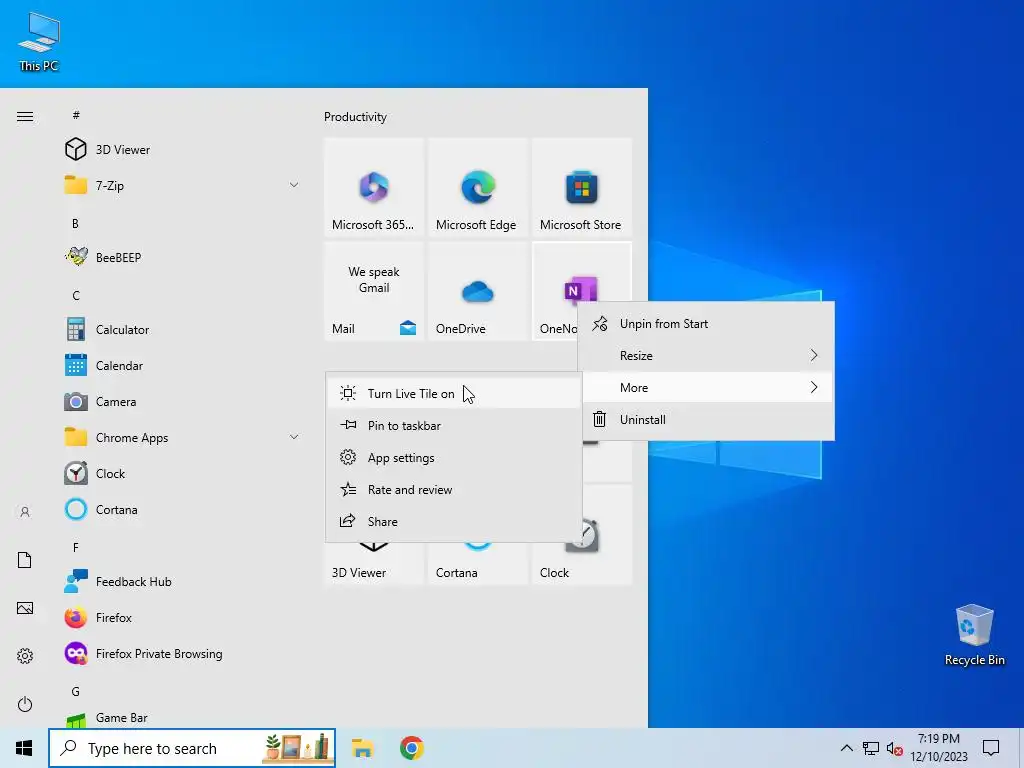Show hidden system tray icons
This screenshot has height=768, width=1024.
click(846, 748)
